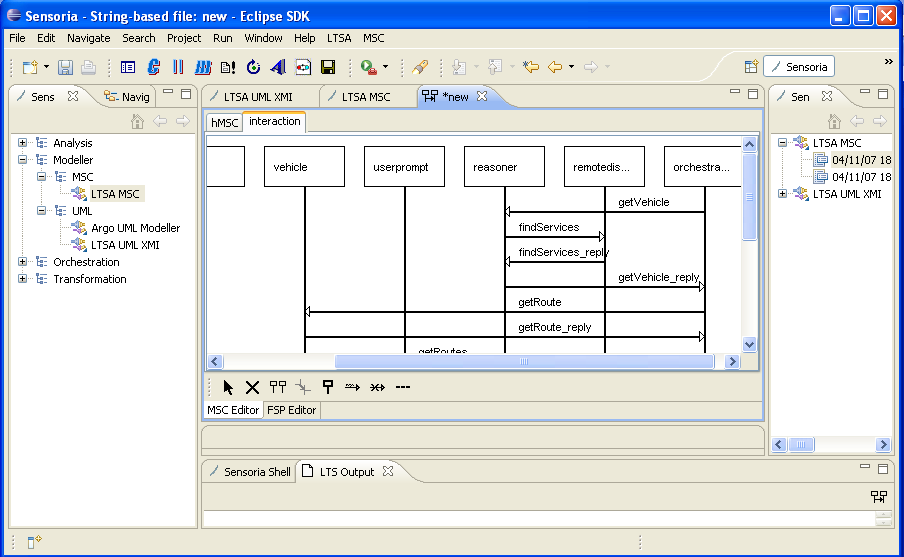Click the green Run external tools icon

pos(368,67)
